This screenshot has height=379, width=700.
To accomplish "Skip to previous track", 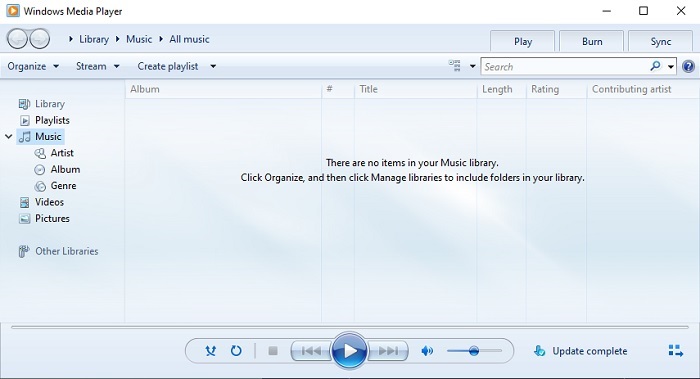I will [x=311, y=351].
